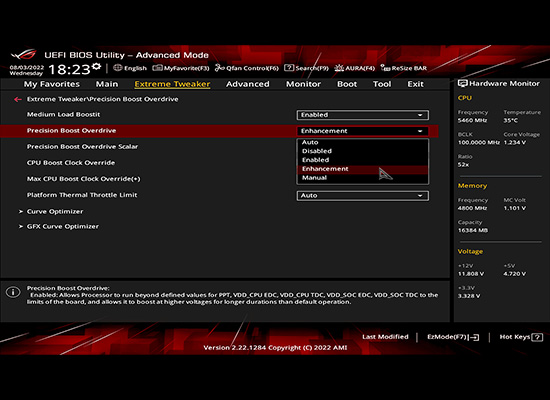The height and width of the screenshot is (400, 550).
Task: Open the My Favorites tab
Action: [x=52, y=84]
